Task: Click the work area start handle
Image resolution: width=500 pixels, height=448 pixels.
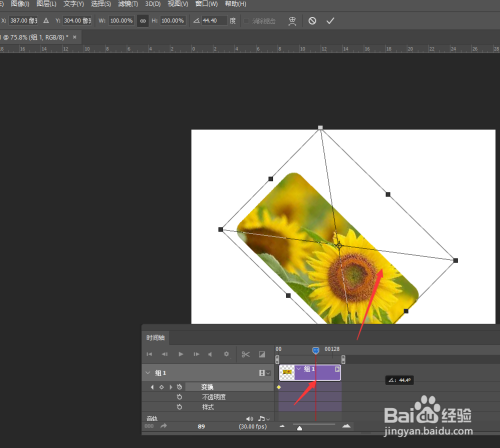Action: (277, 359)
